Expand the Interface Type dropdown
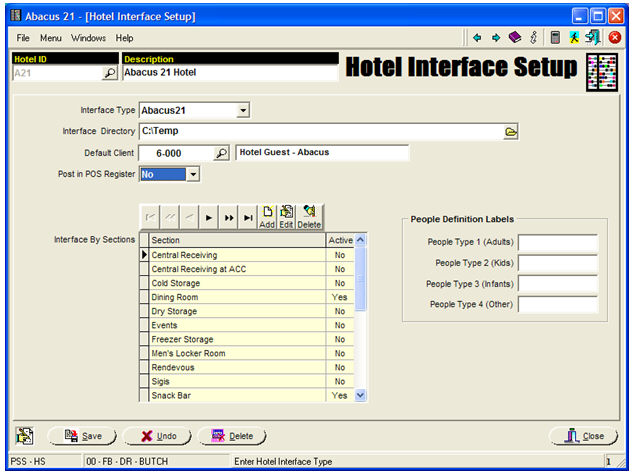633x474 pixels. point(243,110)
